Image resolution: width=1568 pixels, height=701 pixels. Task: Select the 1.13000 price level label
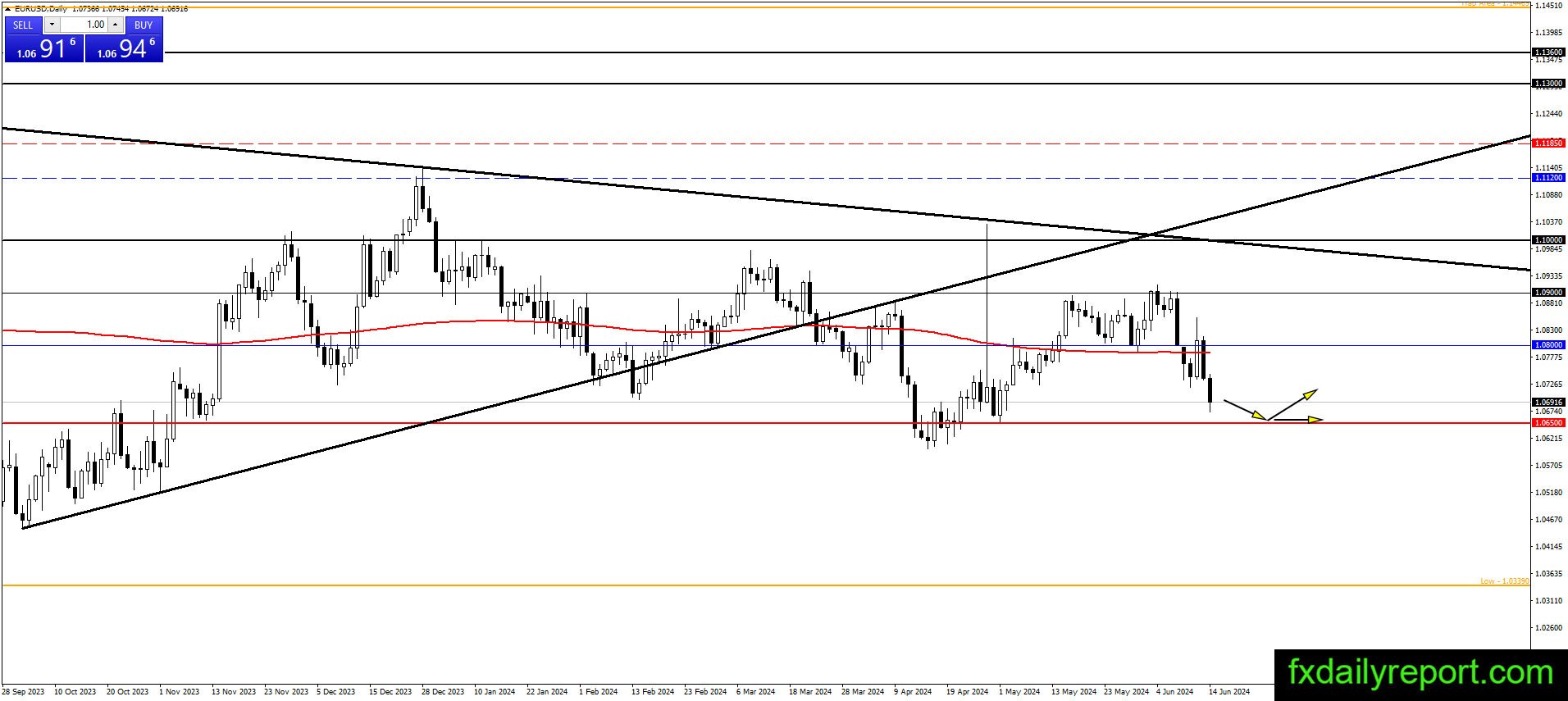pyautogui.click(x=1548, y=84)
